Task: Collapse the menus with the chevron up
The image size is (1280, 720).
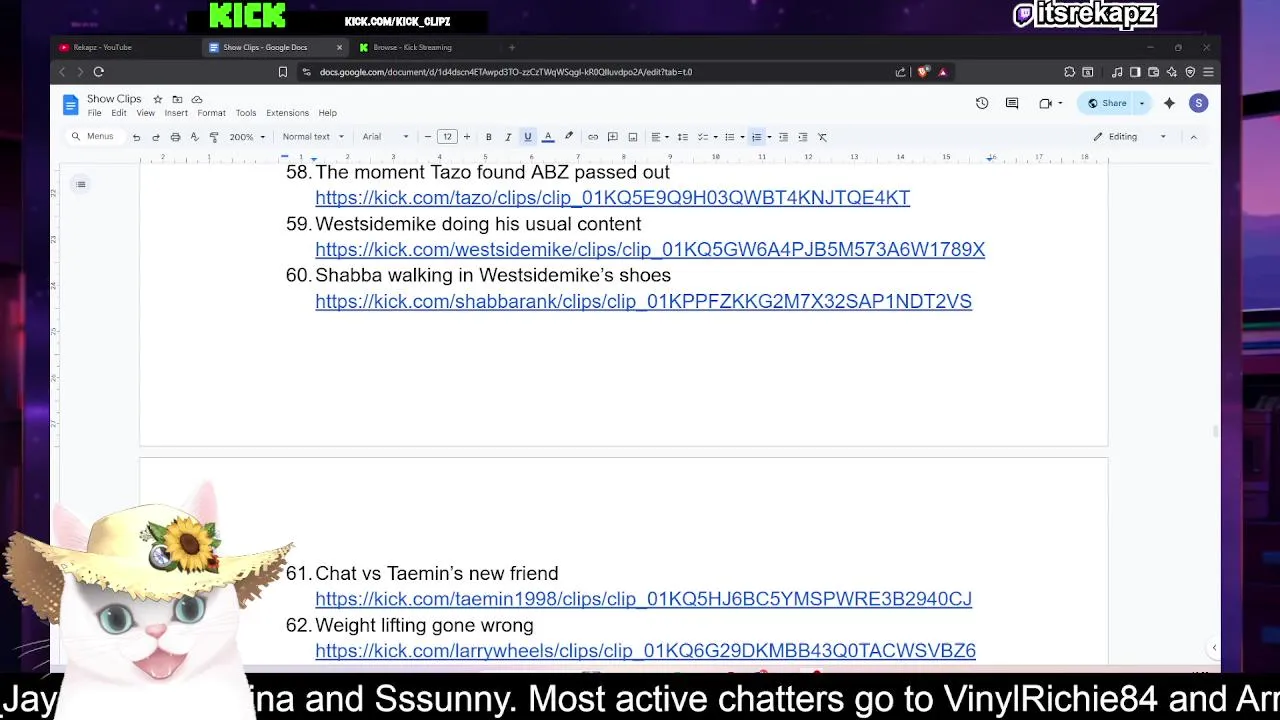Action: 1193,137
